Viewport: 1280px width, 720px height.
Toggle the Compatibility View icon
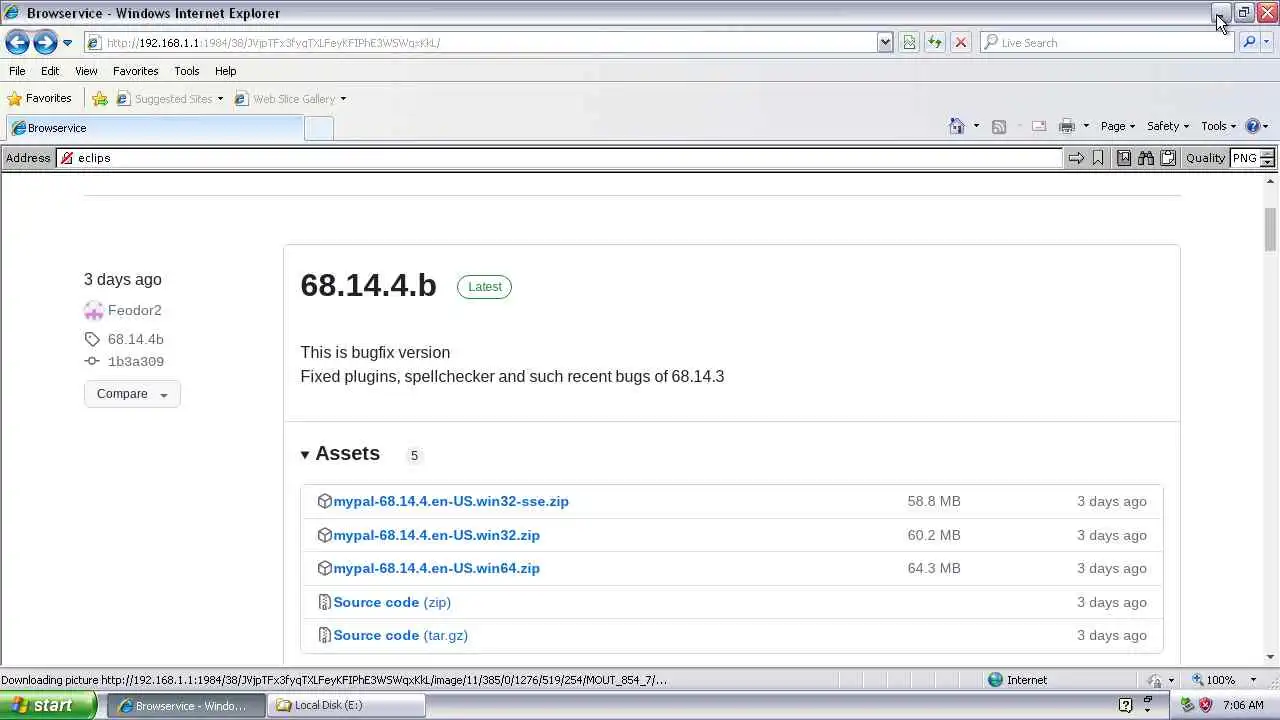[909, 43]
